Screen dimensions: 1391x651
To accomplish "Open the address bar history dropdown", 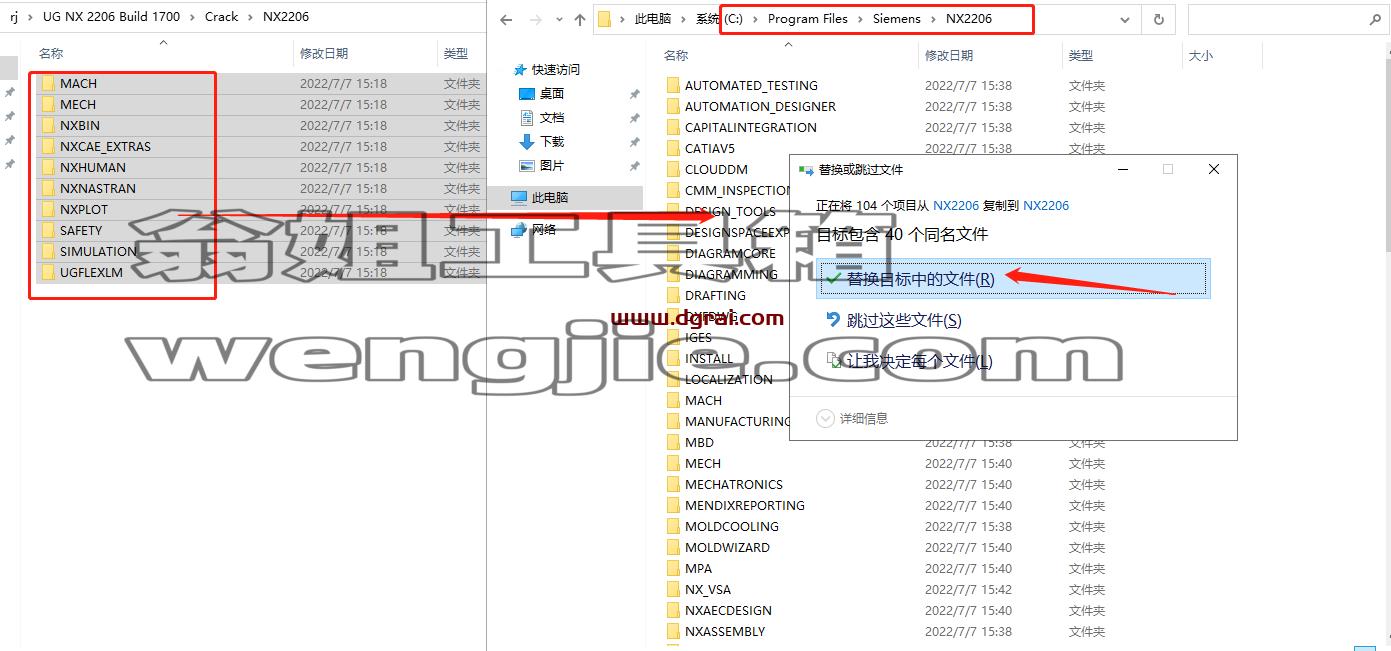I will click(x=1126, y=19).
